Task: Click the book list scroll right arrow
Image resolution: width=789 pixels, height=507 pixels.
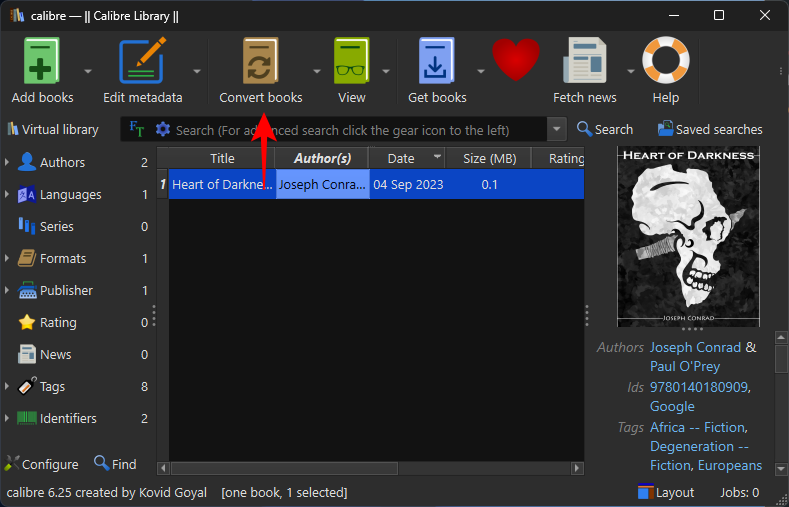Action: click(578, 468)
